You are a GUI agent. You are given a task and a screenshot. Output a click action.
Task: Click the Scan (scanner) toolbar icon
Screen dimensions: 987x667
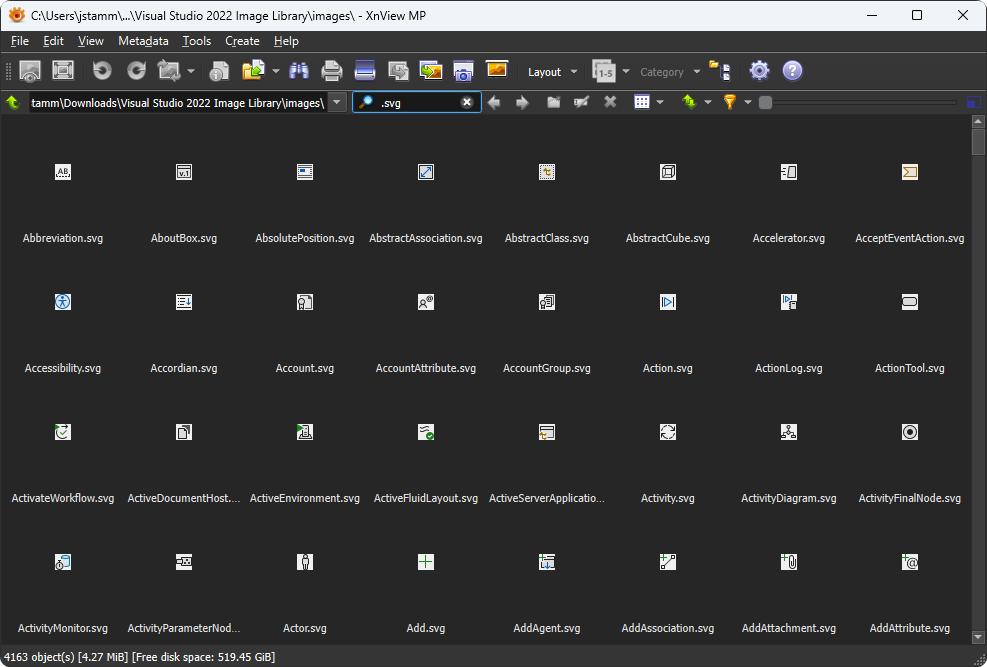click(x=365, y=71)
